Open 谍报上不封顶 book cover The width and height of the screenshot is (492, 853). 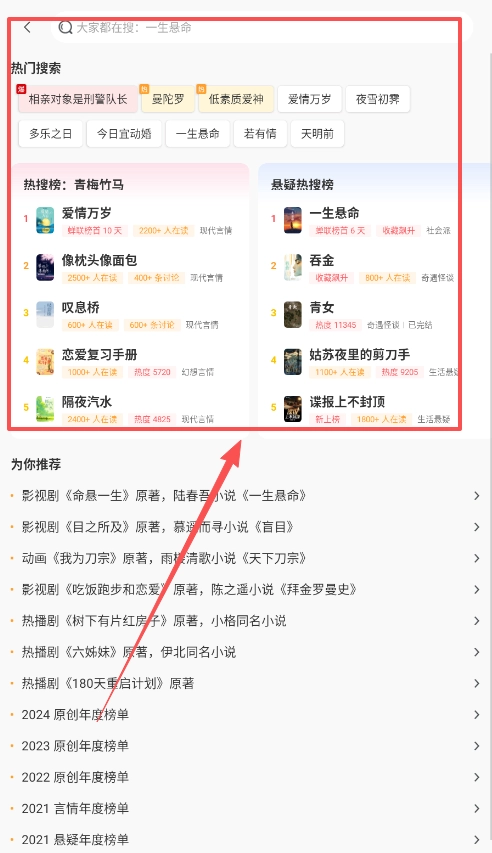tap(293, 409)
